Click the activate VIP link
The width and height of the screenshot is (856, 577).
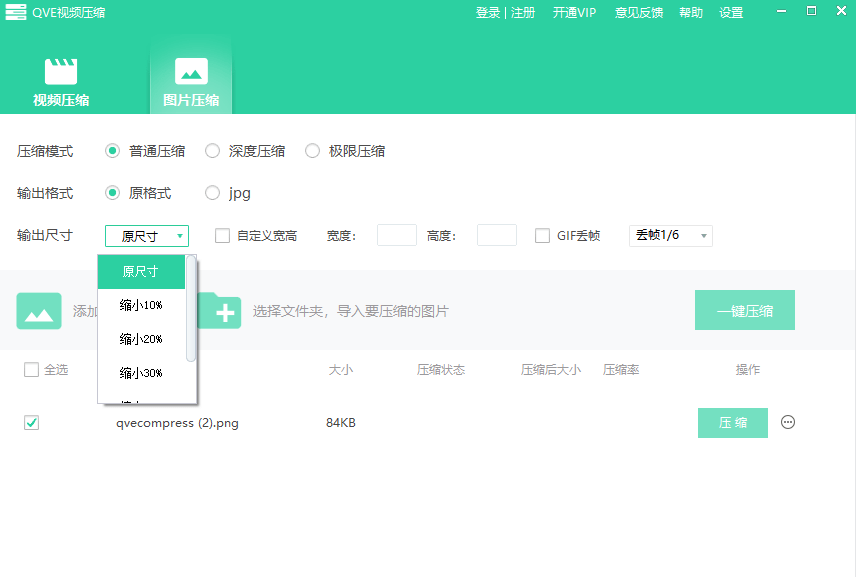(574, 13)
